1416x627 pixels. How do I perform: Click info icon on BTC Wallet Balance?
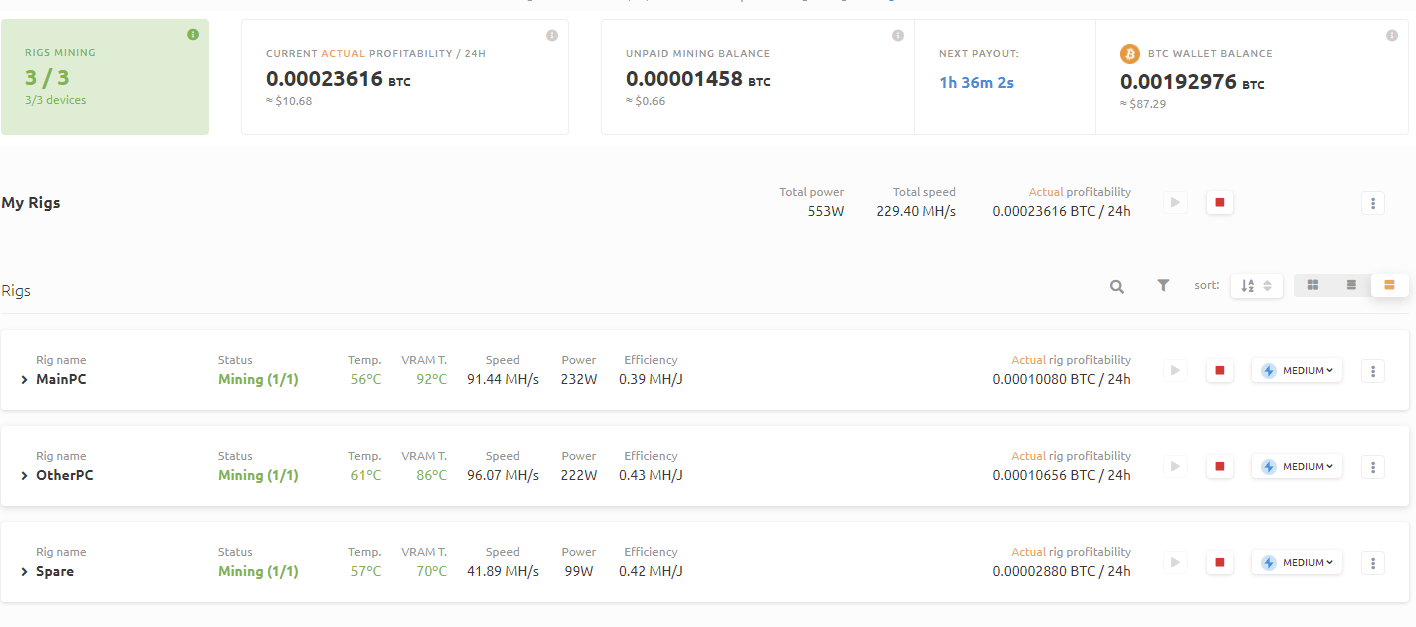click(x=1391, y=36)
